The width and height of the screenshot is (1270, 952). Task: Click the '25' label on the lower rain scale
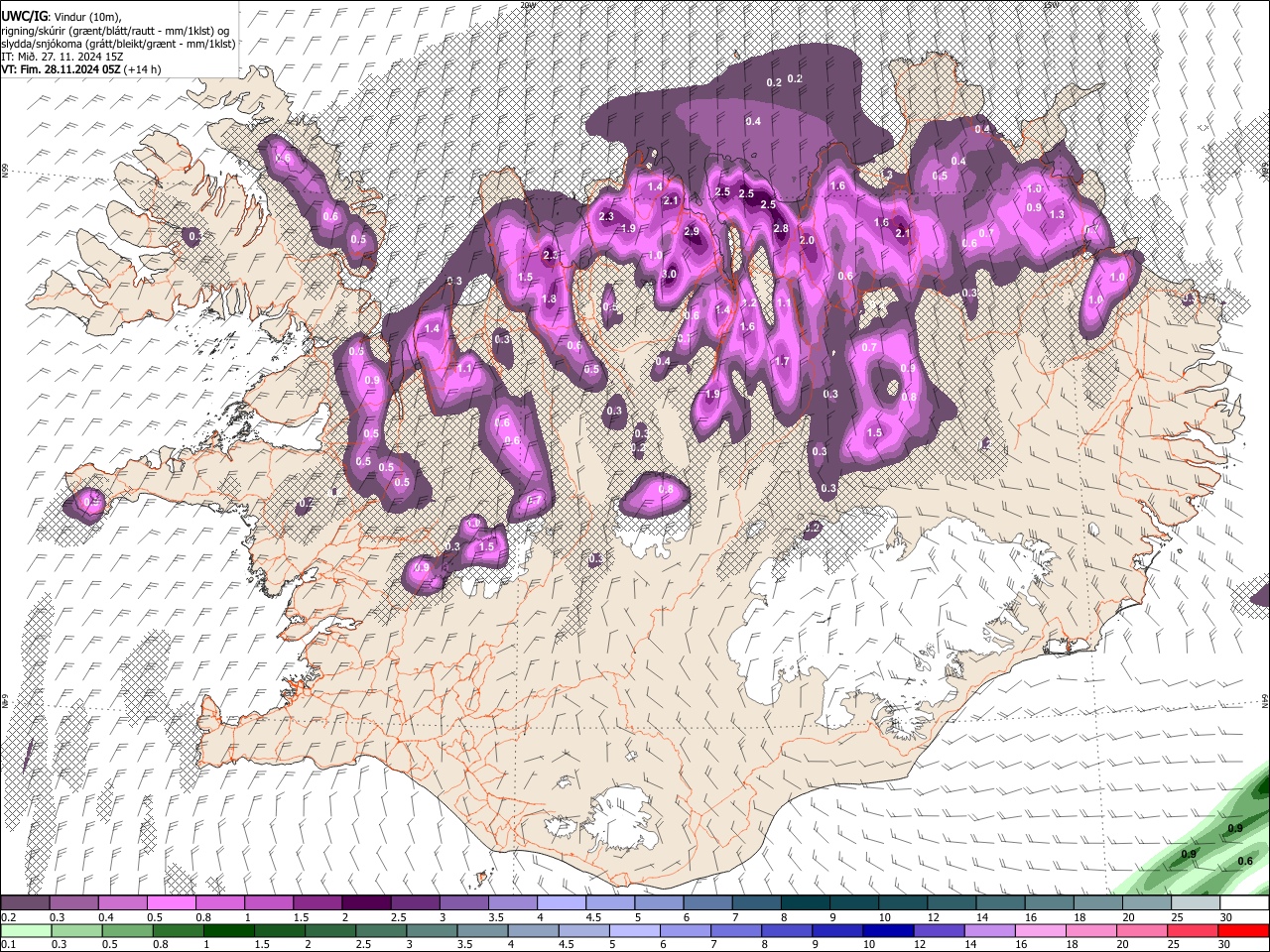tap(1176, 944)
